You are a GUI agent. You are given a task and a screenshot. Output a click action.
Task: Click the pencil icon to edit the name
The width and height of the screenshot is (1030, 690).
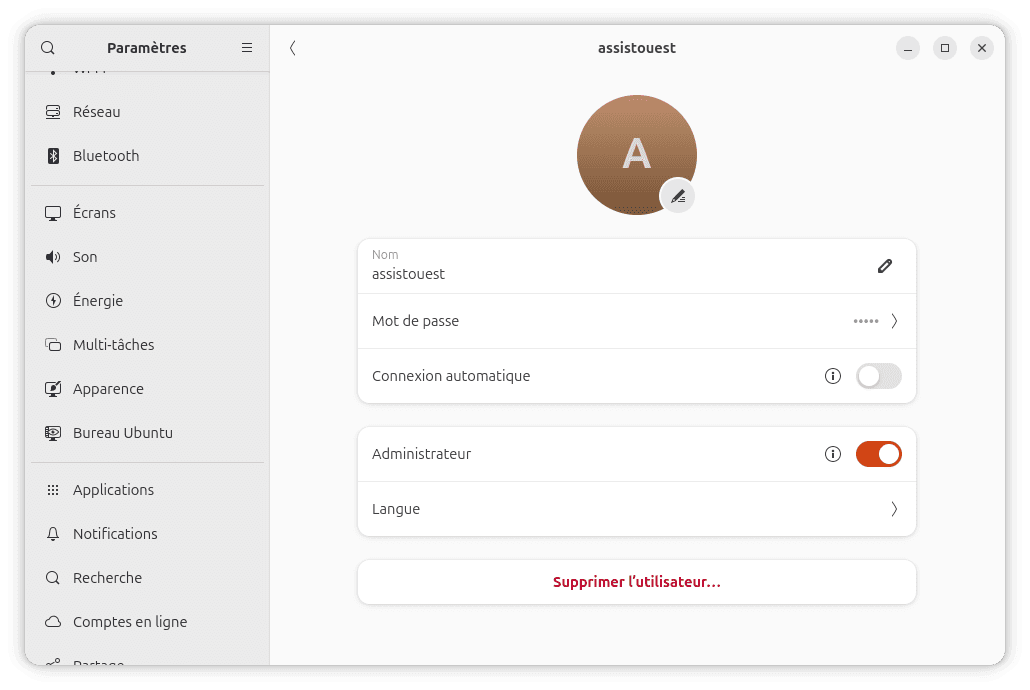(x=885, y=266)
